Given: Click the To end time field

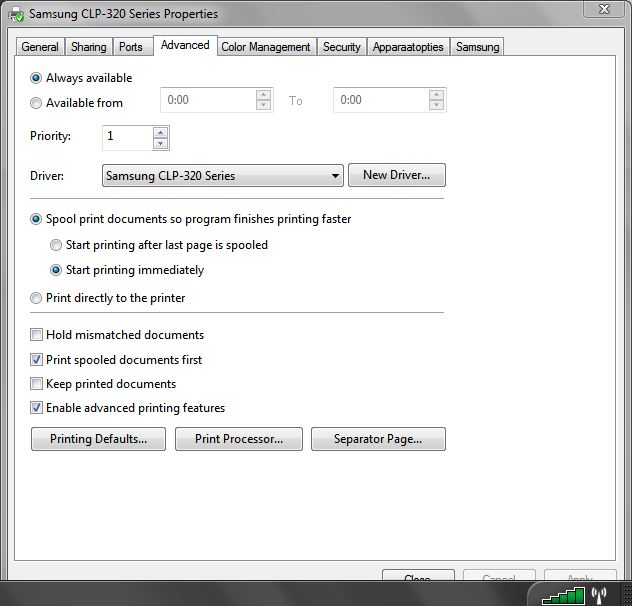Looking at the screenshot, I should click(381, 100).
